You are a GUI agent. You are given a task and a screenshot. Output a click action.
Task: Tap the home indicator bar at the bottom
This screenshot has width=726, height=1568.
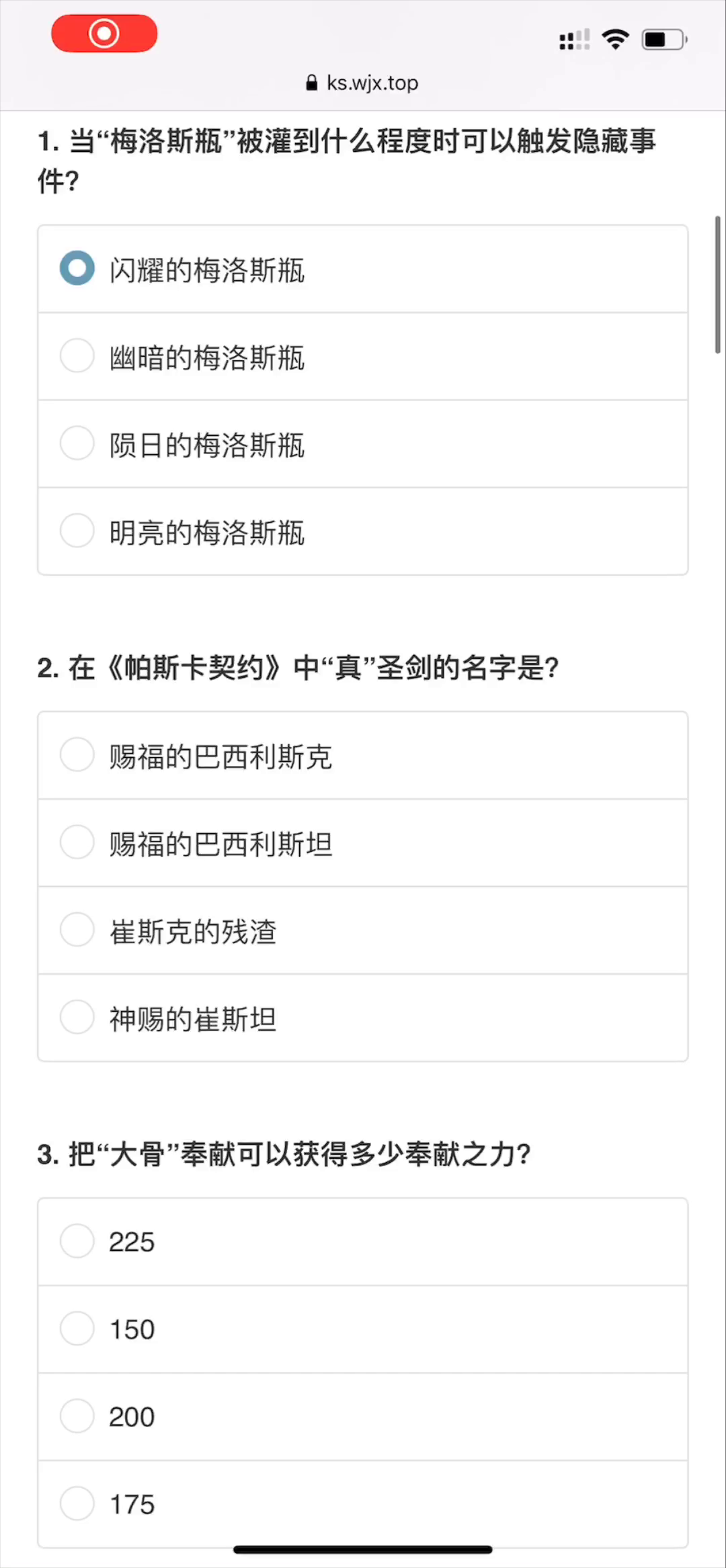[x=363, y=1550]
